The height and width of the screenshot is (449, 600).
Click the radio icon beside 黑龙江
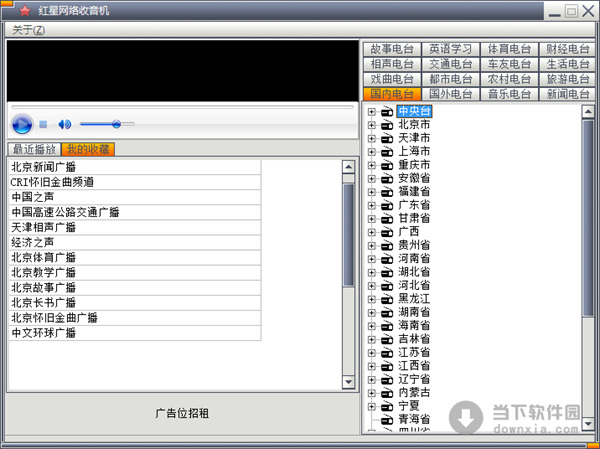[x=387, y=299]
